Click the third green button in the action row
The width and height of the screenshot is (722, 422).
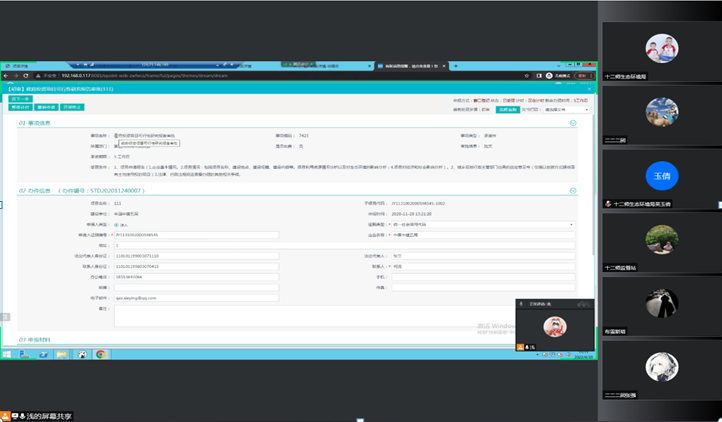[x=71, y=107]
